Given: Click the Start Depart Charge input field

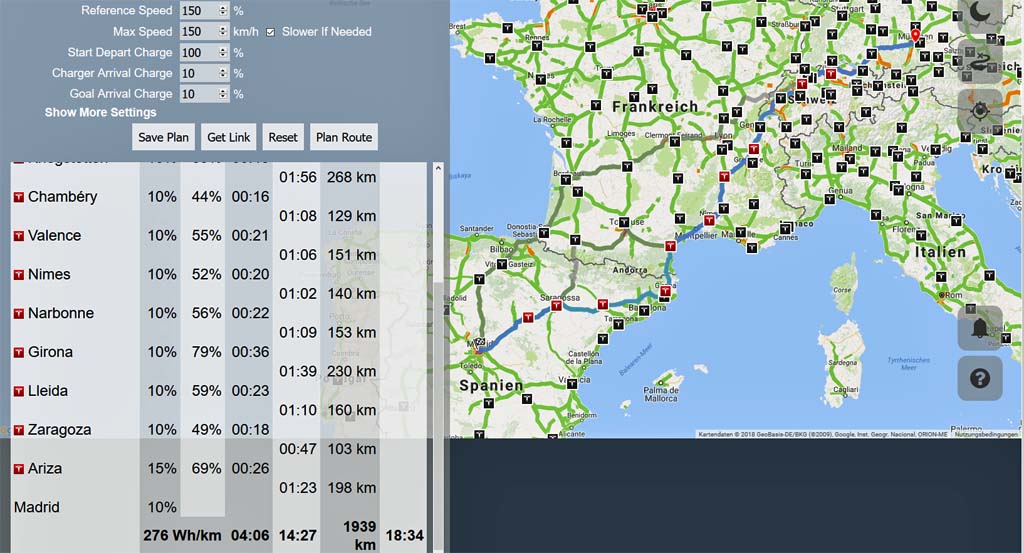Looking at the screenshot, I should (198, 53).
